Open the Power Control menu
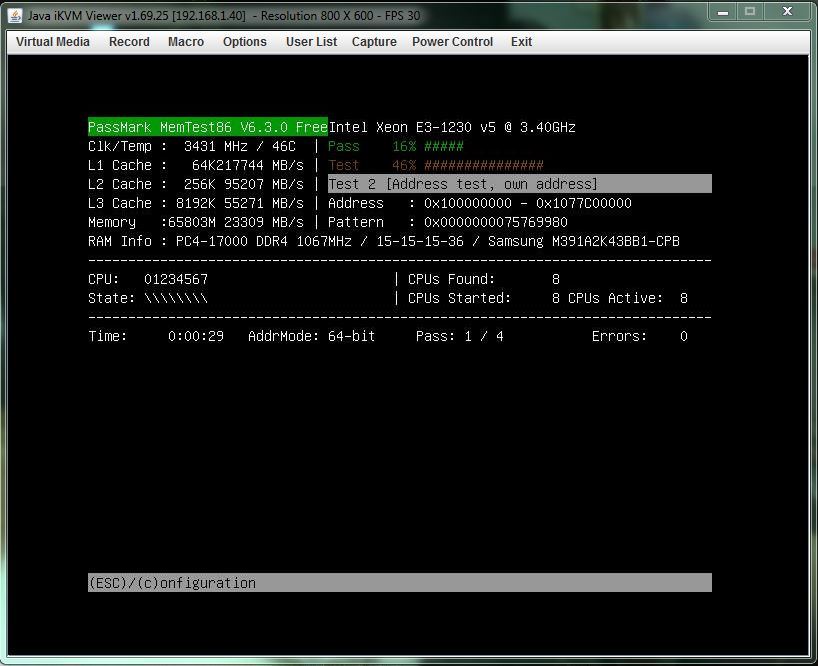The height and width of the screenshot is (666, 818). pos(452,42)
